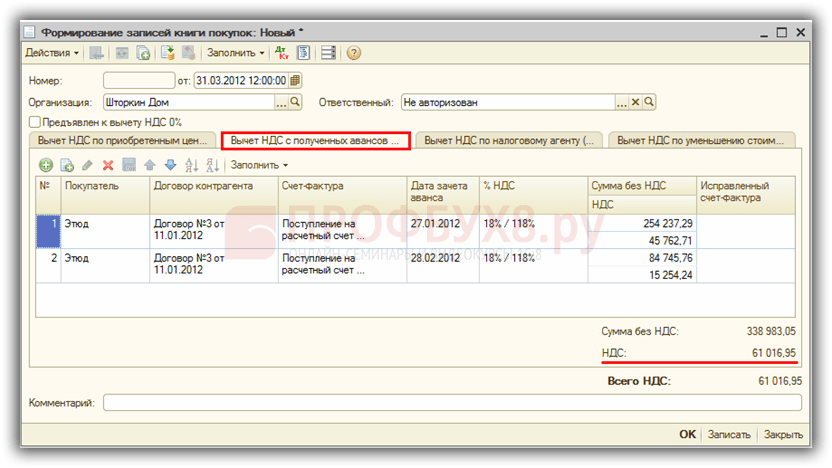
Task: Click the ellipsis select button for Ответственный
Action: (622, 102)
